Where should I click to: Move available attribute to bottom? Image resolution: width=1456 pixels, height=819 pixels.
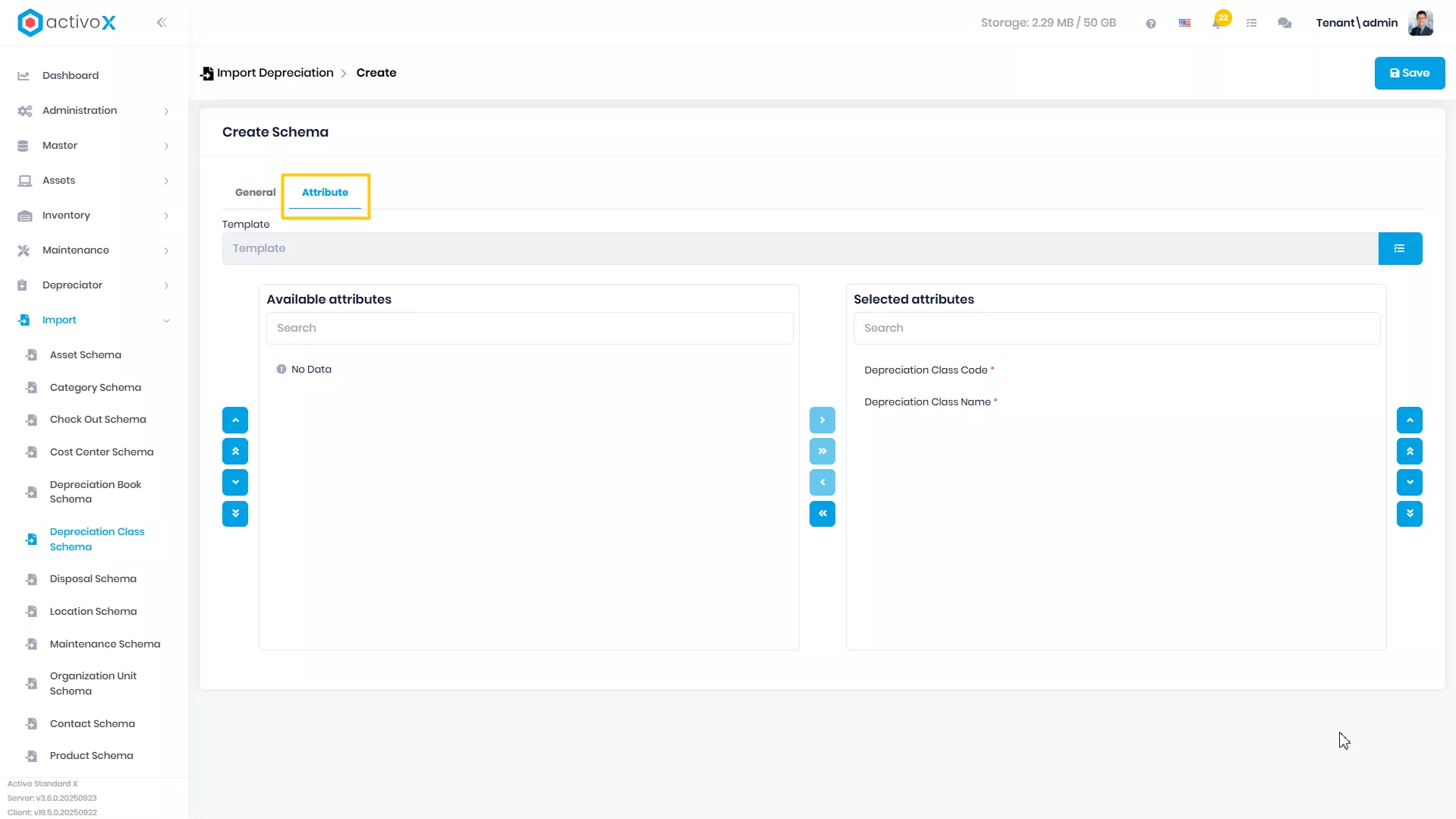click(x=235, y=514)
